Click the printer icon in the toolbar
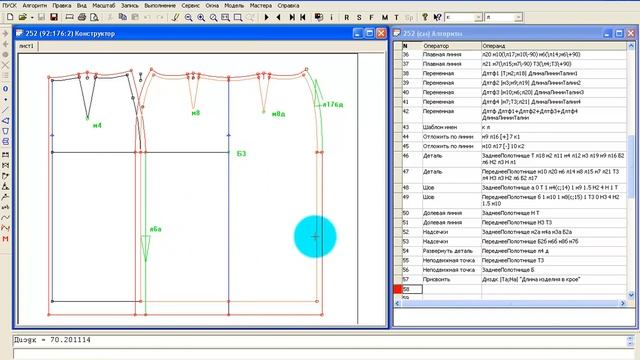The width and height of the screenshot is (640, 360). (82, 17)
